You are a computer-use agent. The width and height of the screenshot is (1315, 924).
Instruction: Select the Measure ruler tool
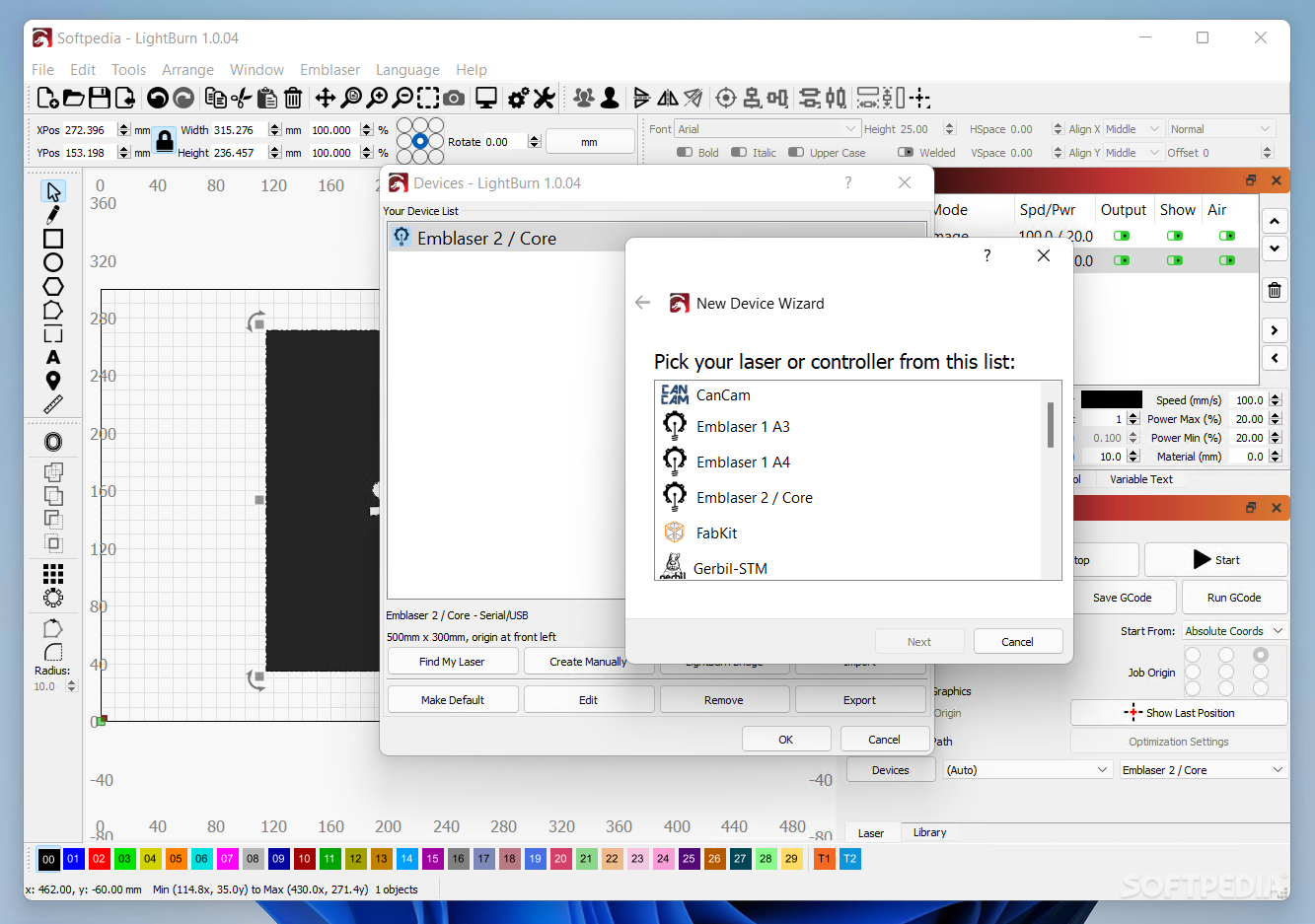tap(53, 404)
